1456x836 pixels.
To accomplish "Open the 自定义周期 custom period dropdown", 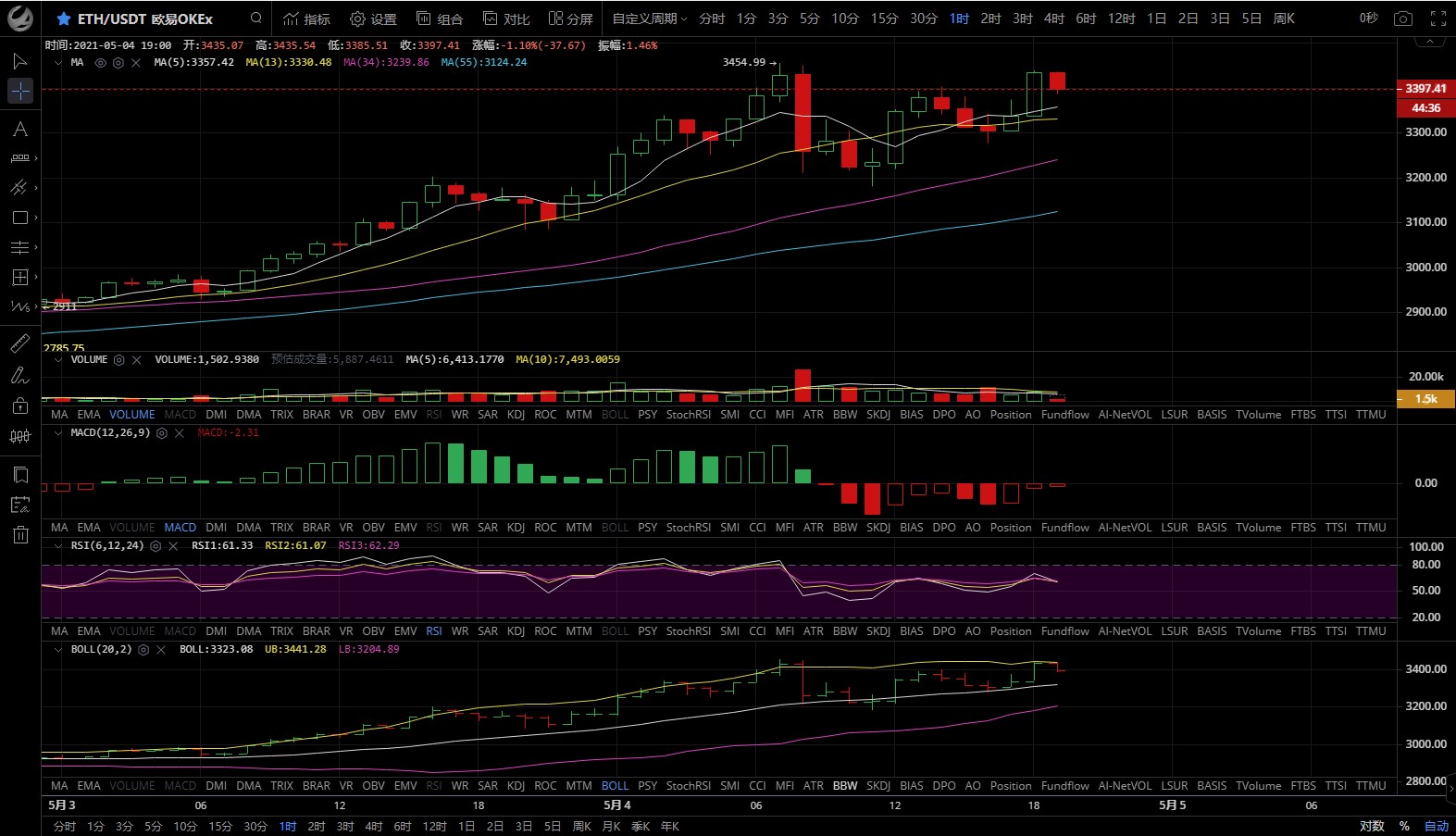I will 650,19.
